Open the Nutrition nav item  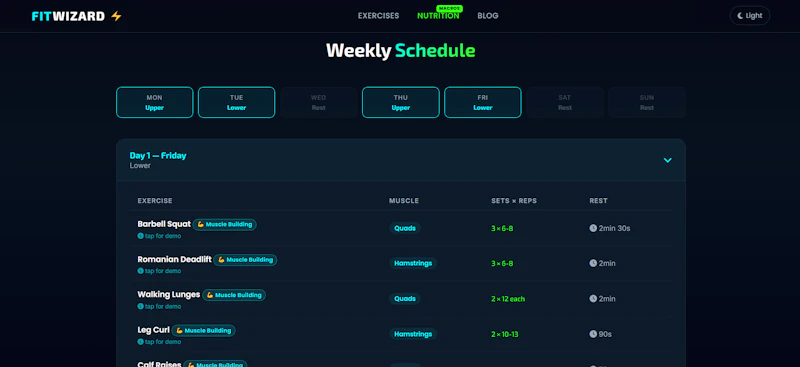(x=438, y=16)
